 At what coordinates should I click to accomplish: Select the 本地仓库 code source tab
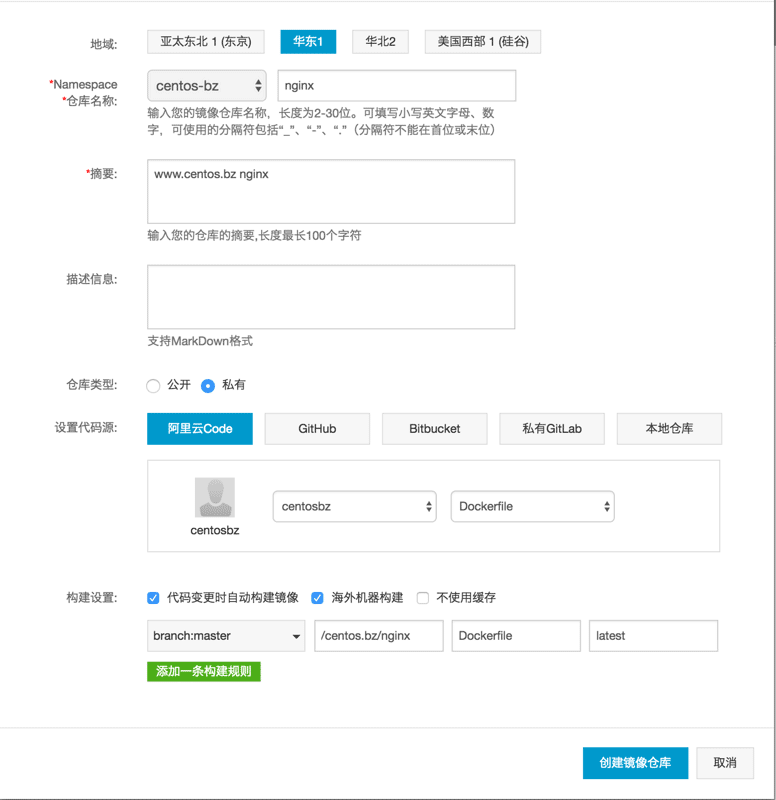pos(669,428)
